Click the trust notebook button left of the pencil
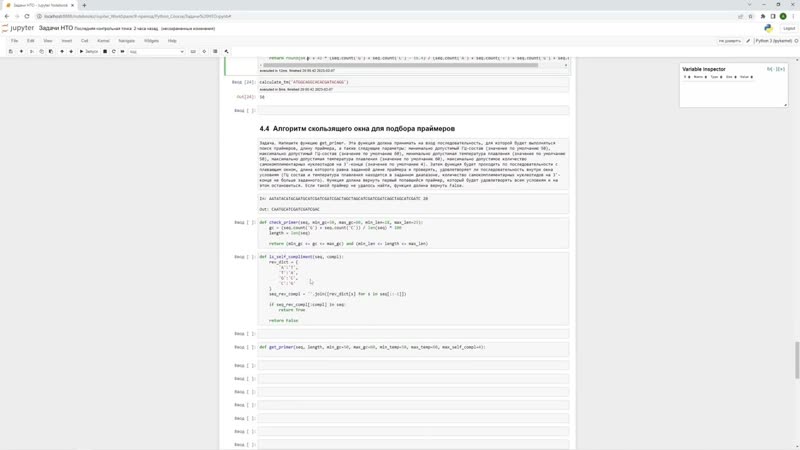The width and height of the screenshot is (800, 450). [730, 41]
